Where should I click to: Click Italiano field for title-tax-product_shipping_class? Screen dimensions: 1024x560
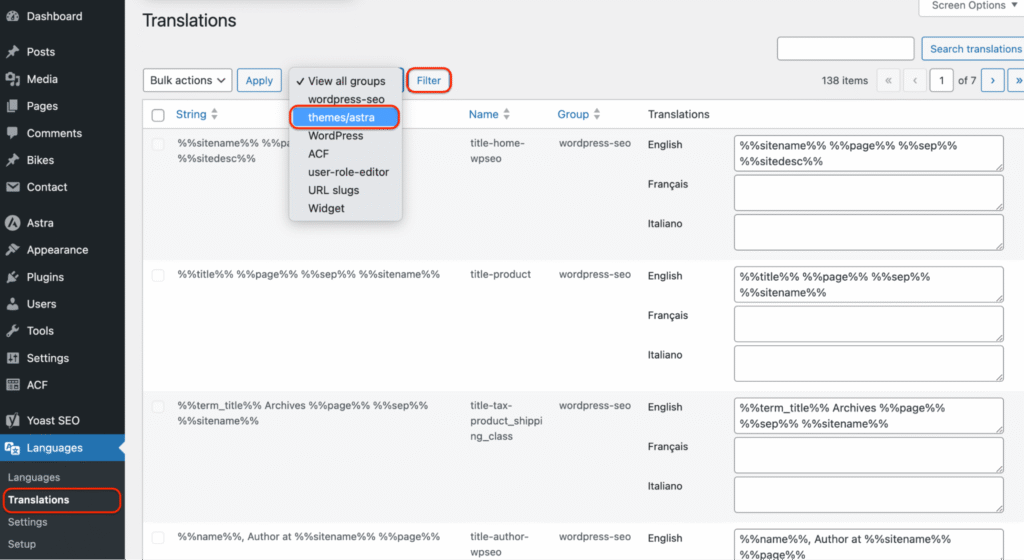869,495
